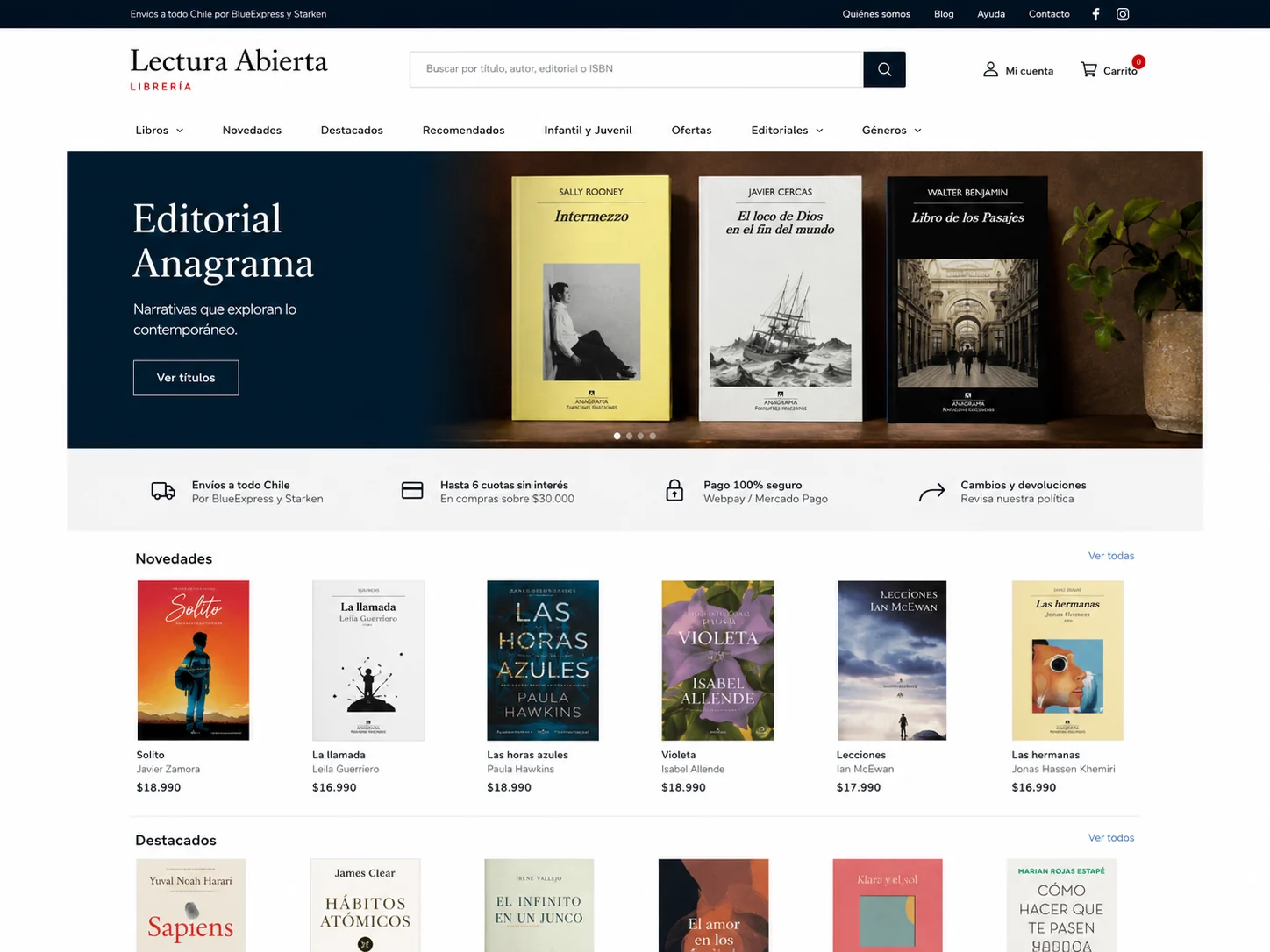1270x952 pixels.
Task: Click author Jonas Hassen Khemiri
Action: tap(1063, 770)
